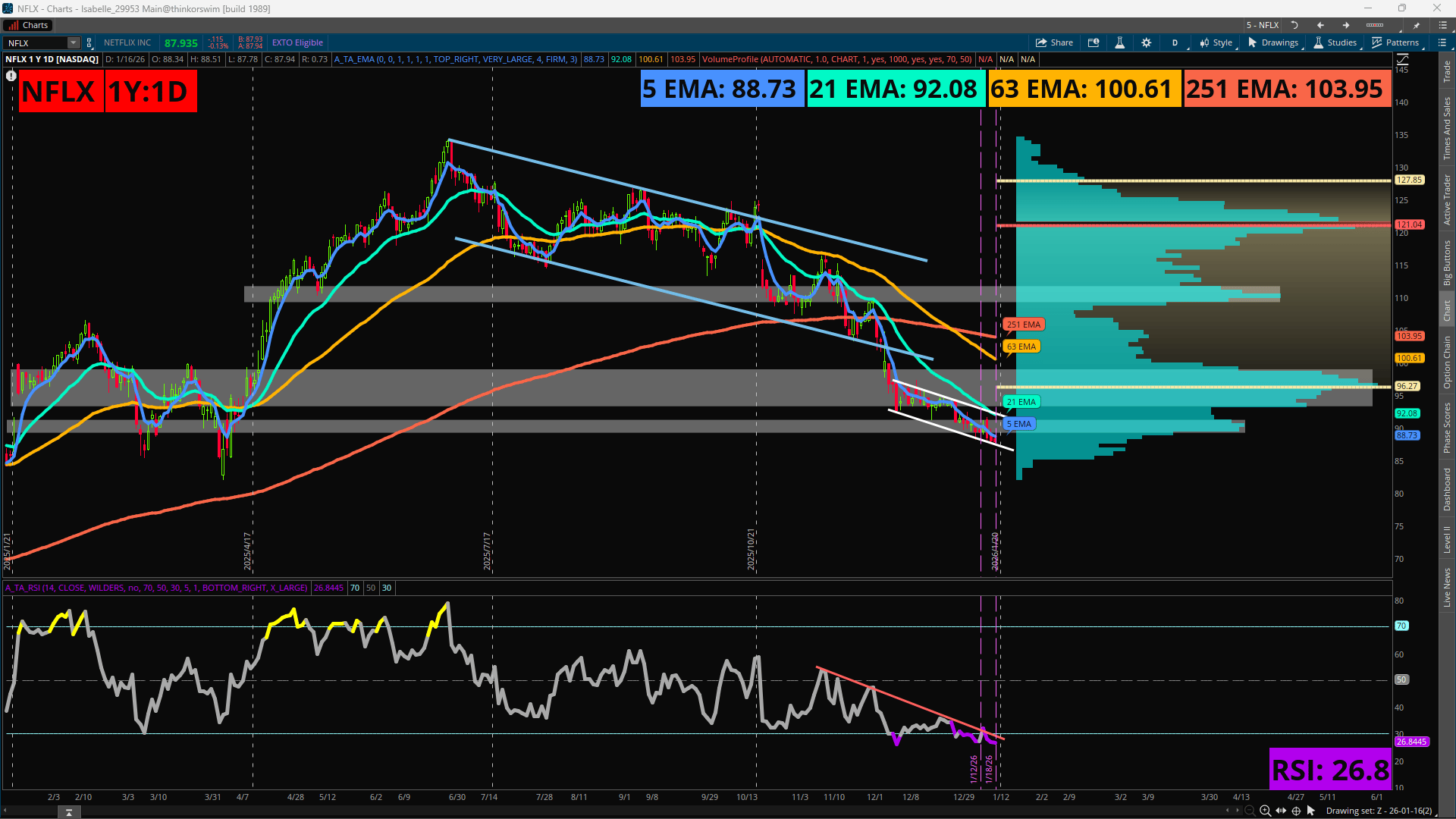Viewport: 1456px width, 819px height.
Task: Click the crosshair pan icon at bottom
Action: coord(1296,811)
